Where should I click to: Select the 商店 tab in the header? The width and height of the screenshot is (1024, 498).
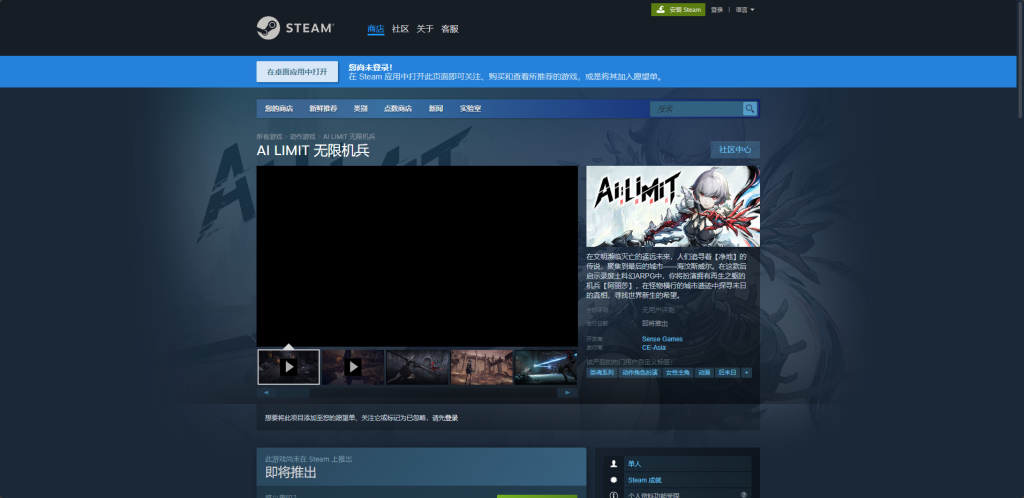tap(376, 29)
